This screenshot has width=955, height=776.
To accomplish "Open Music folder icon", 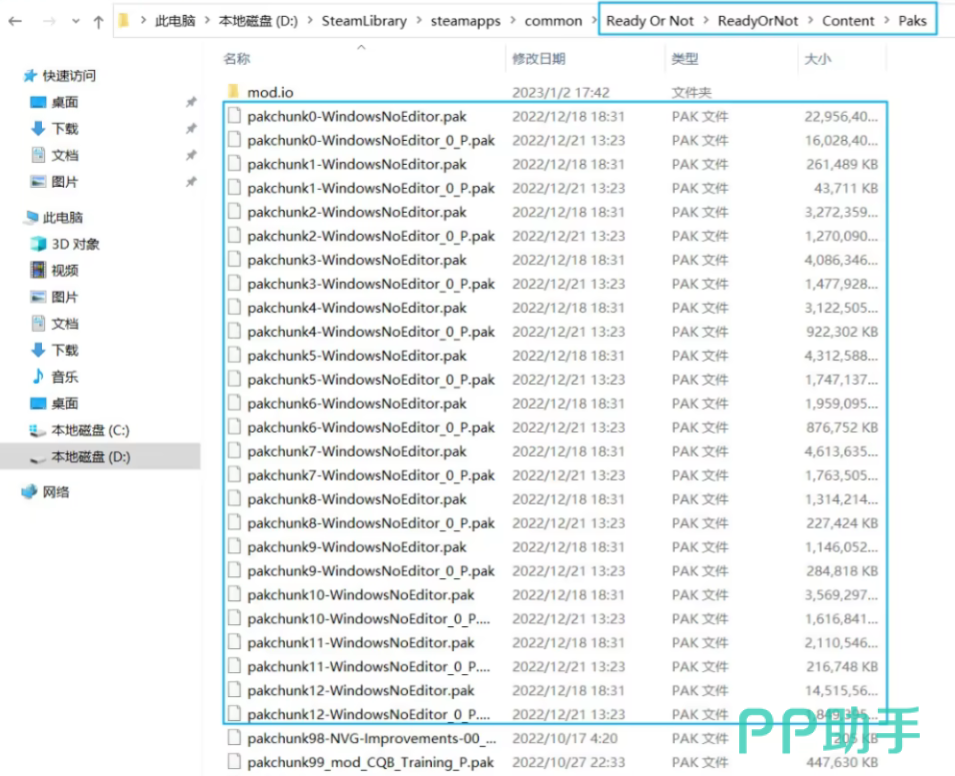I will (38, 376).
